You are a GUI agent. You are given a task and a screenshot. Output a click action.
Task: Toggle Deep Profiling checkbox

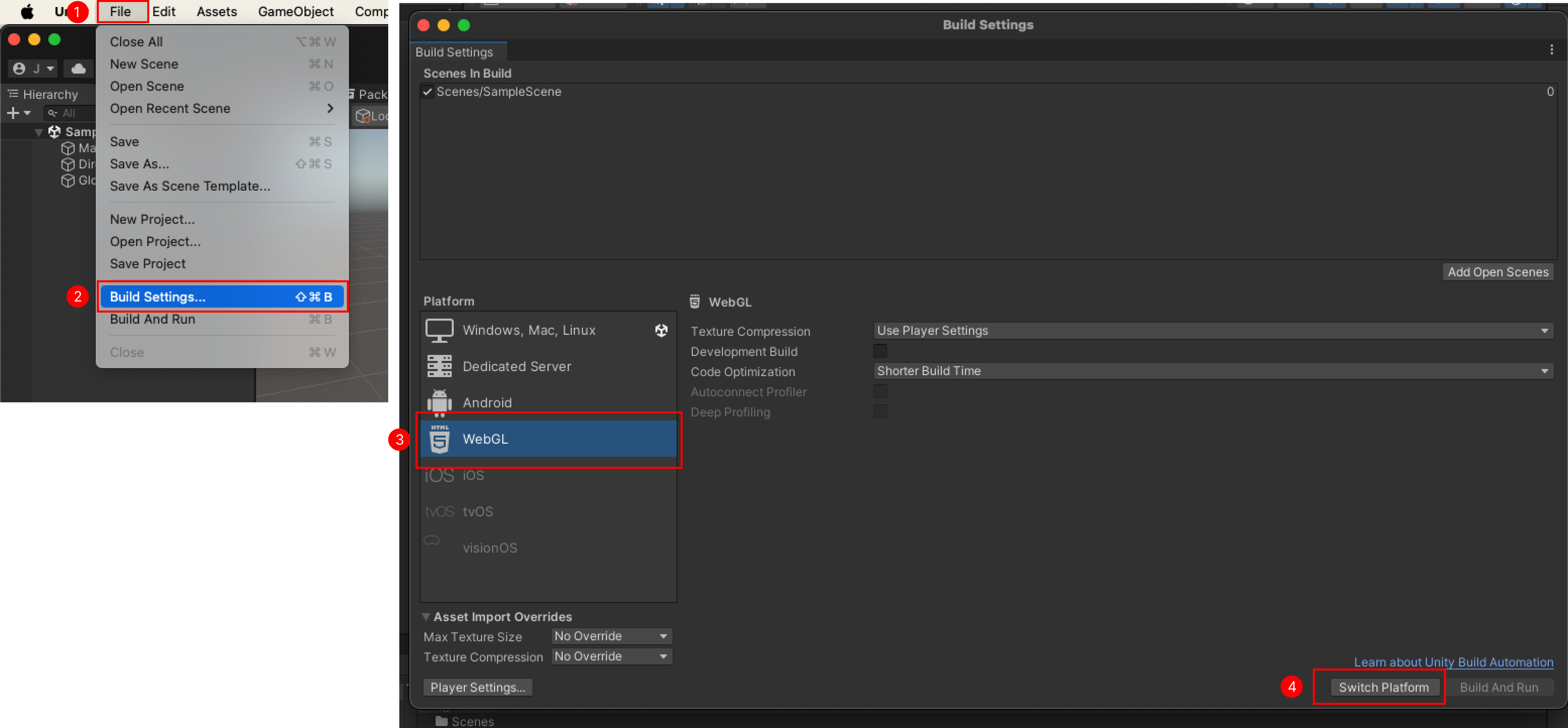coord(881,411)
